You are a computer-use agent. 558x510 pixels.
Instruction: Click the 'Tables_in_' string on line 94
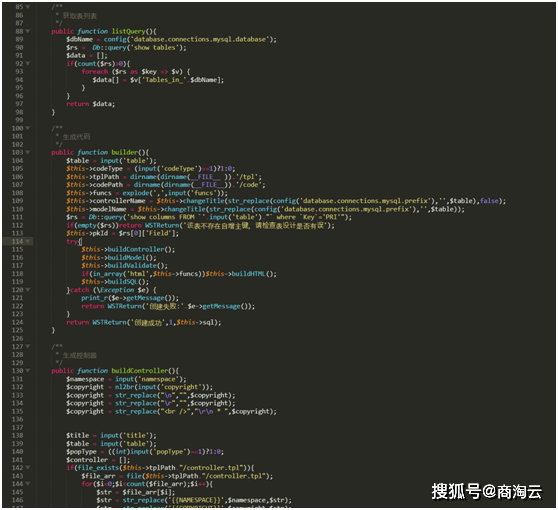[x=164, y=80]
